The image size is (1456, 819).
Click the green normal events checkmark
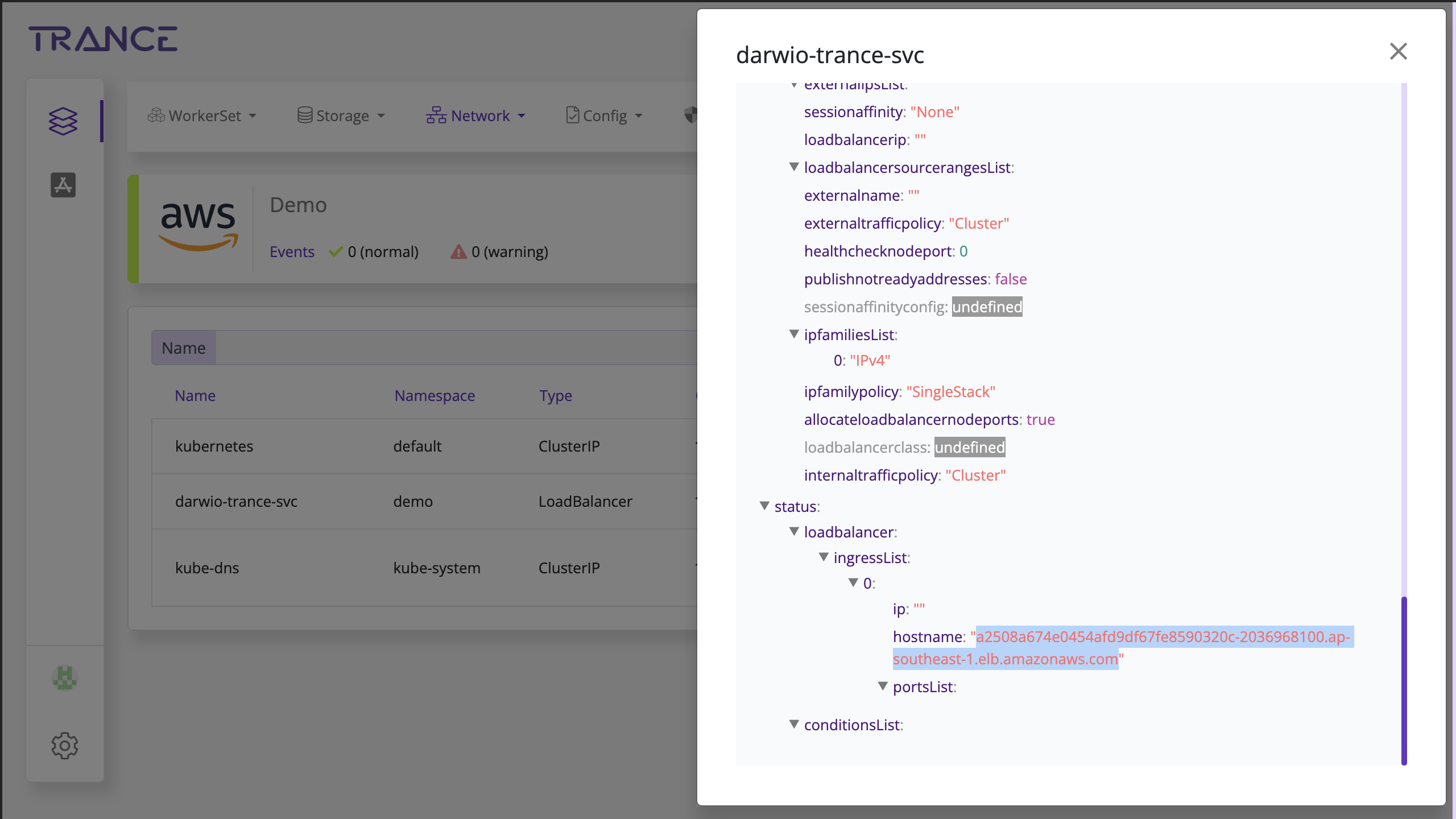[x=336, y=251]
